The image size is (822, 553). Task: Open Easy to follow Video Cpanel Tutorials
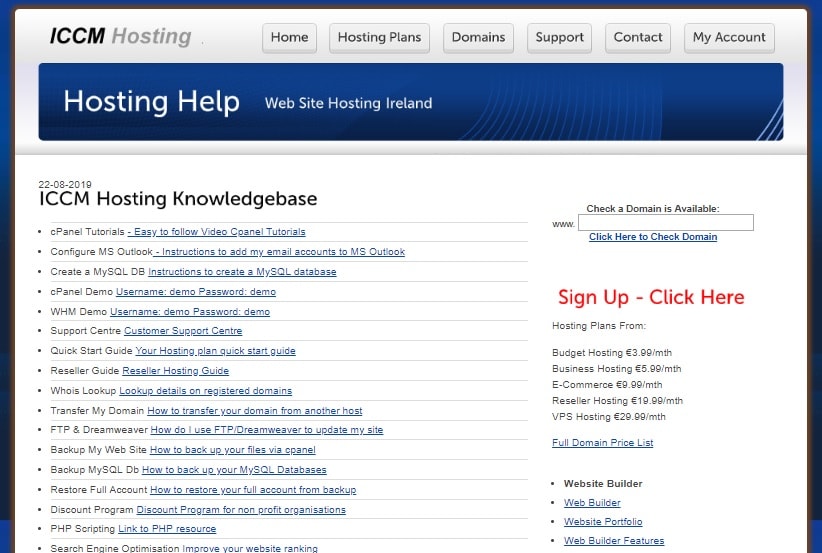click(x=217, y=232)
